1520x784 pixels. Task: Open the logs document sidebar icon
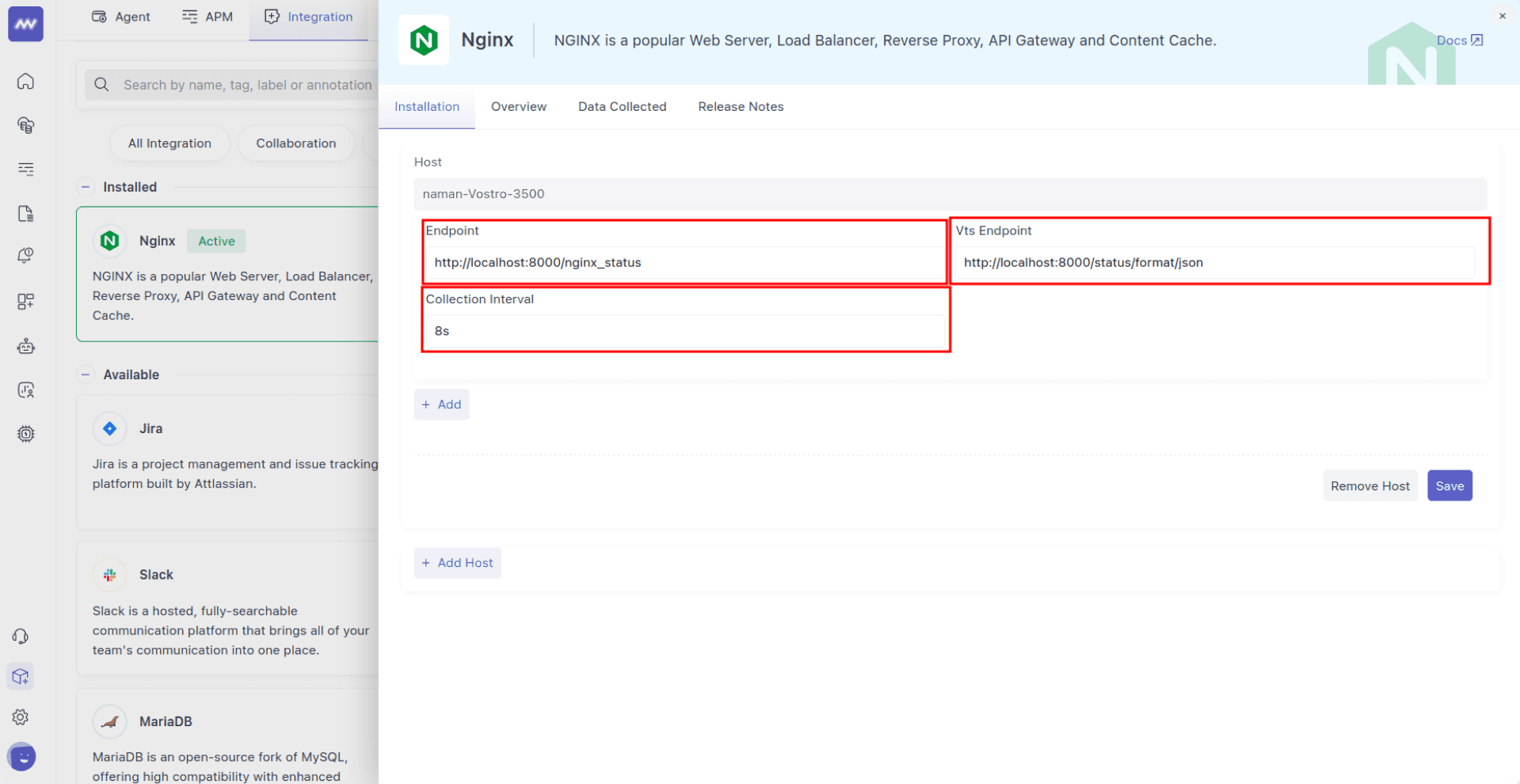pos(26,214)
